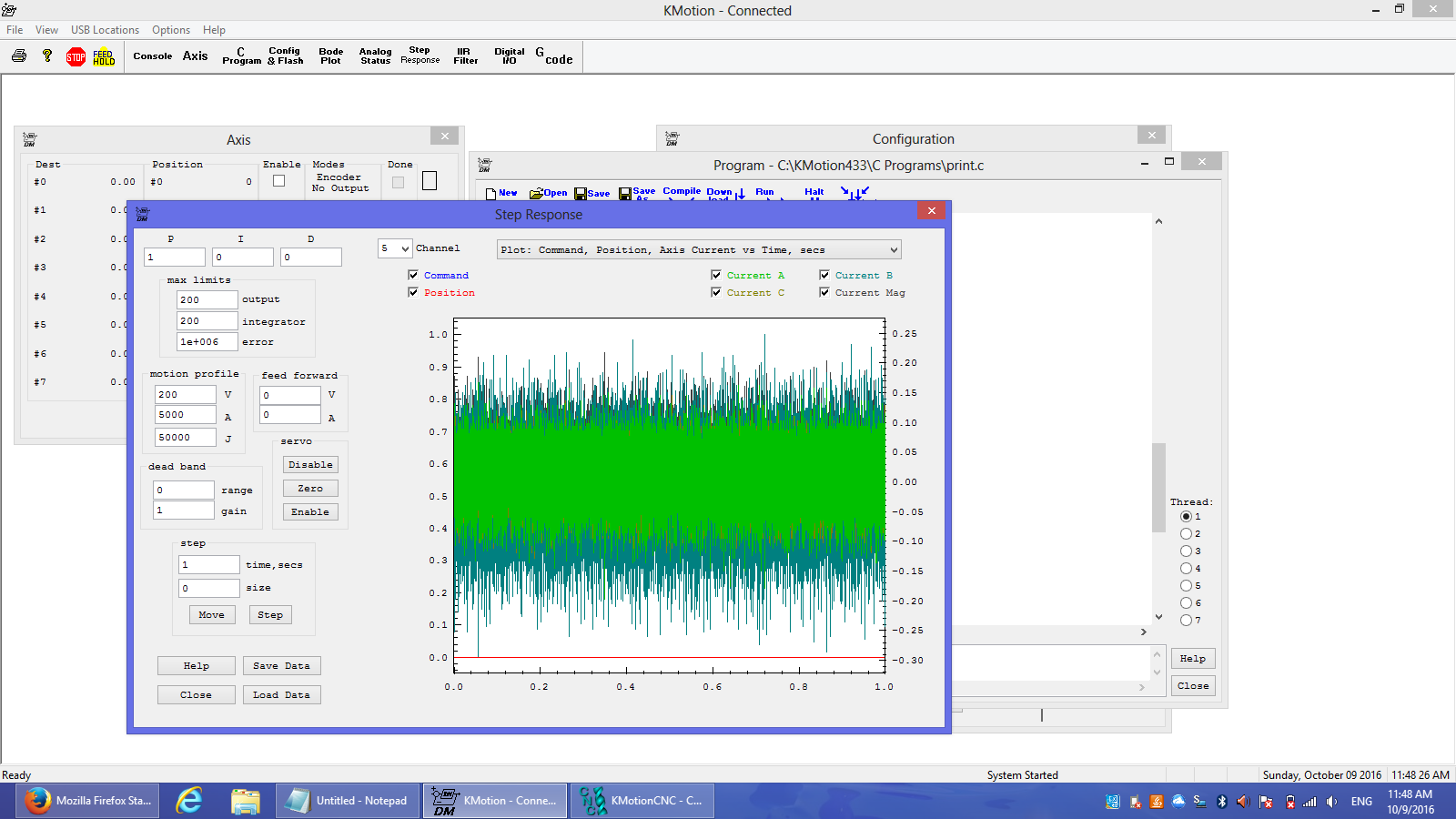The height and width of the screenshot is (819, 1456).
Task: Enable checkbox for axis #0
Action: pos(279,181)
